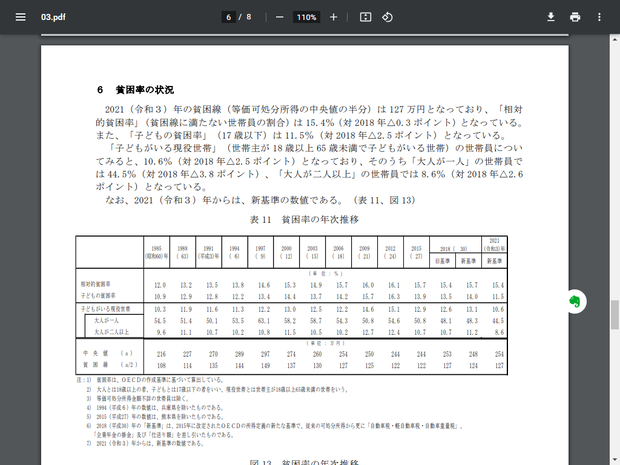Click the 1988 column header
This screenshot has height=465, width=620.
tap(182, 252)
